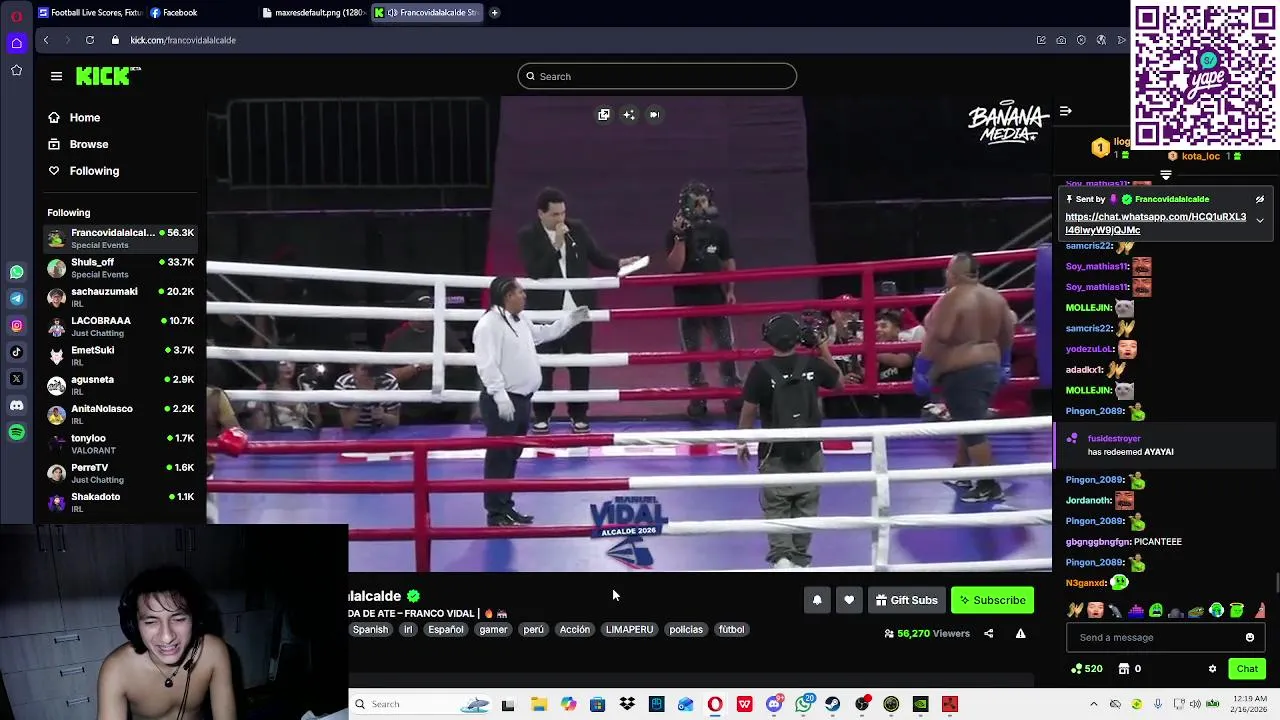Expand chat leaderboard chevron

[x=1166, y=175]
